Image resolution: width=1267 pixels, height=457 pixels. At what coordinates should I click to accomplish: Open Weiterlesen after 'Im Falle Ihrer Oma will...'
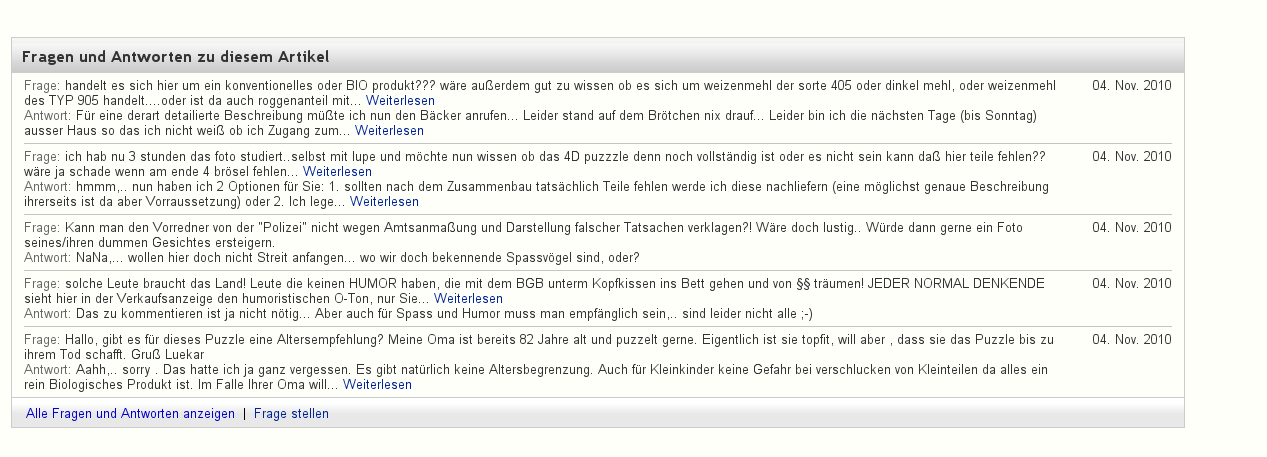(x=377, y=384)
